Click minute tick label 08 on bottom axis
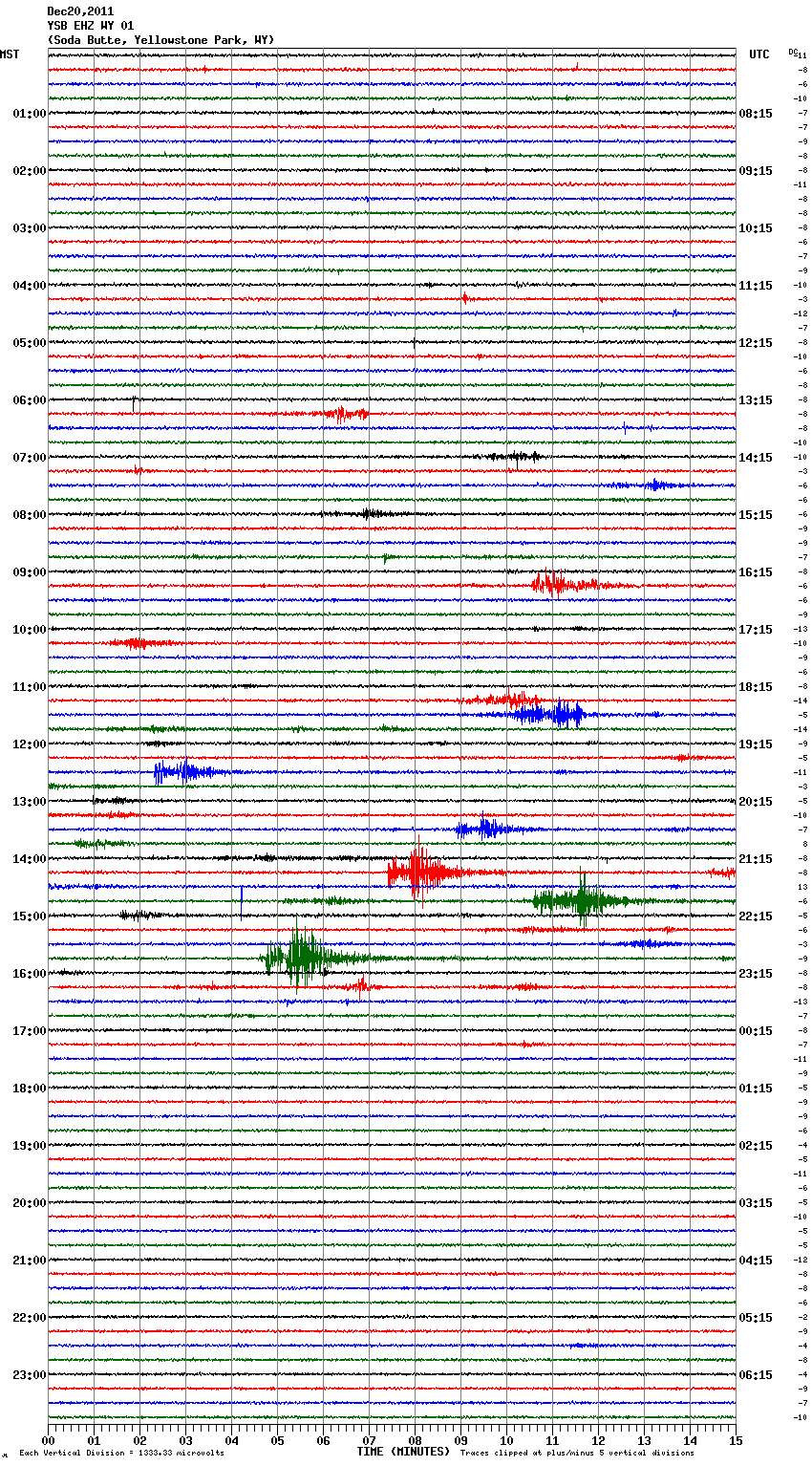The width and height of the screenshot is (812, 1466). pos(415,1440)
